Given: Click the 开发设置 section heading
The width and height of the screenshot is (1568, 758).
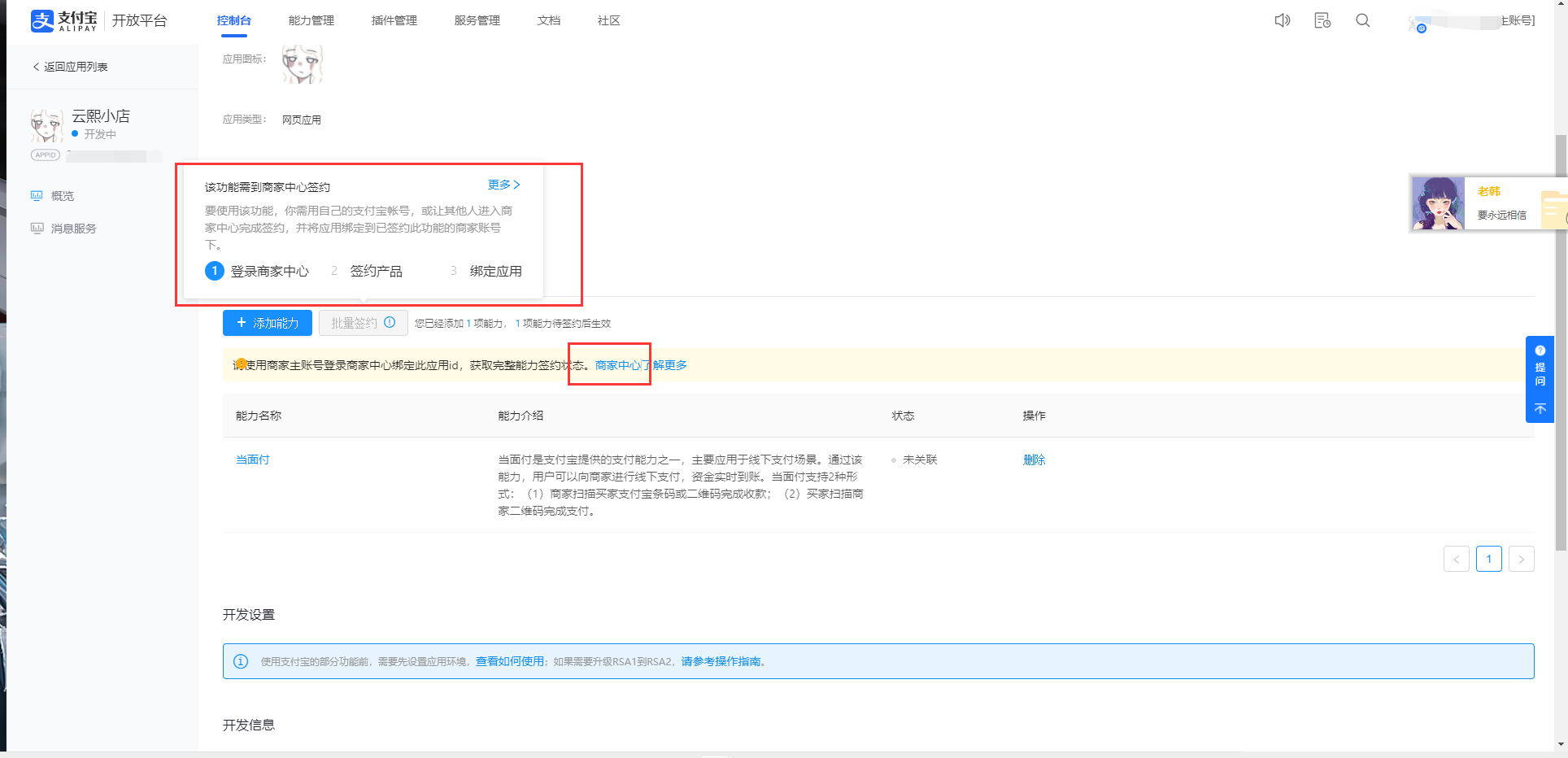Looking at the screenshot, I should pyautogui.click(x=249, y=615).
